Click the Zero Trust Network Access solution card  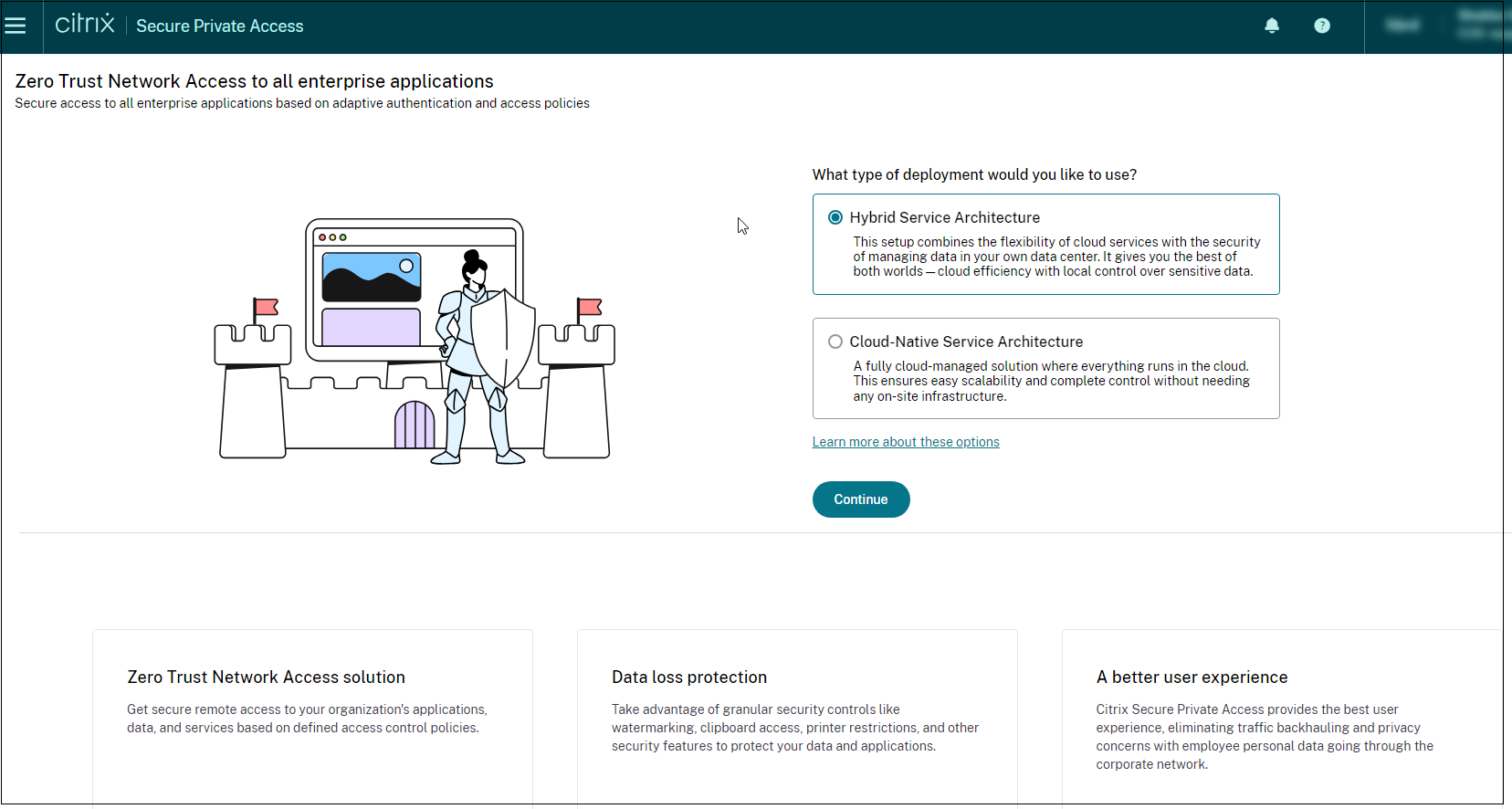click(312, 717)
